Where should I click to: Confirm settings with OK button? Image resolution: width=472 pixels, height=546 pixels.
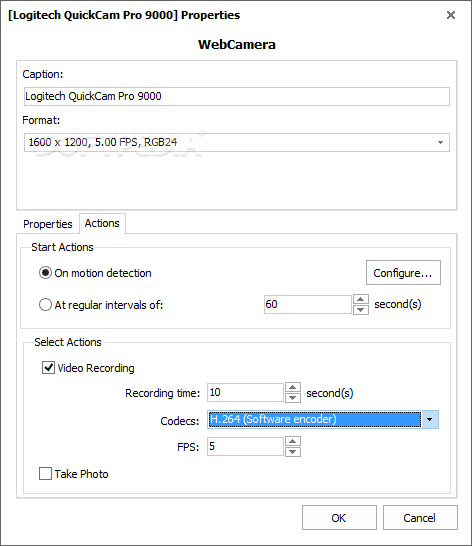(x=339, y=518)
